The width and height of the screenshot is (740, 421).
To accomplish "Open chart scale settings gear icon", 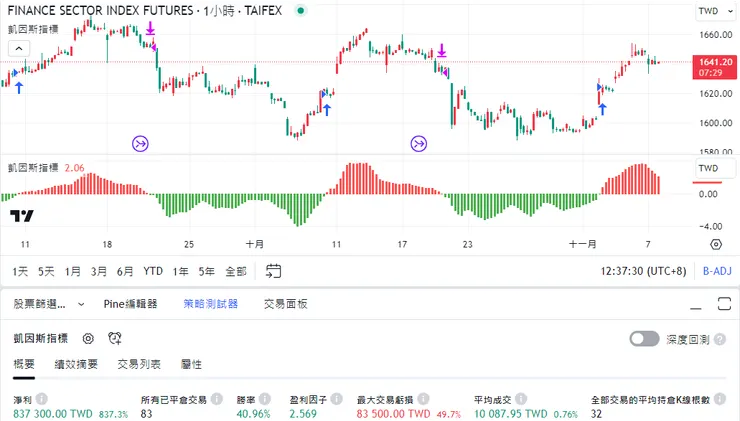I will (716, 244).
